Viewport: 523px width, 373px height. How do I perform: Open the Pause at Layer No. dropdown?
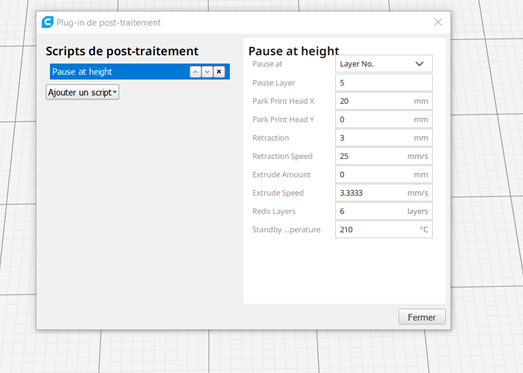coord(384,64)
